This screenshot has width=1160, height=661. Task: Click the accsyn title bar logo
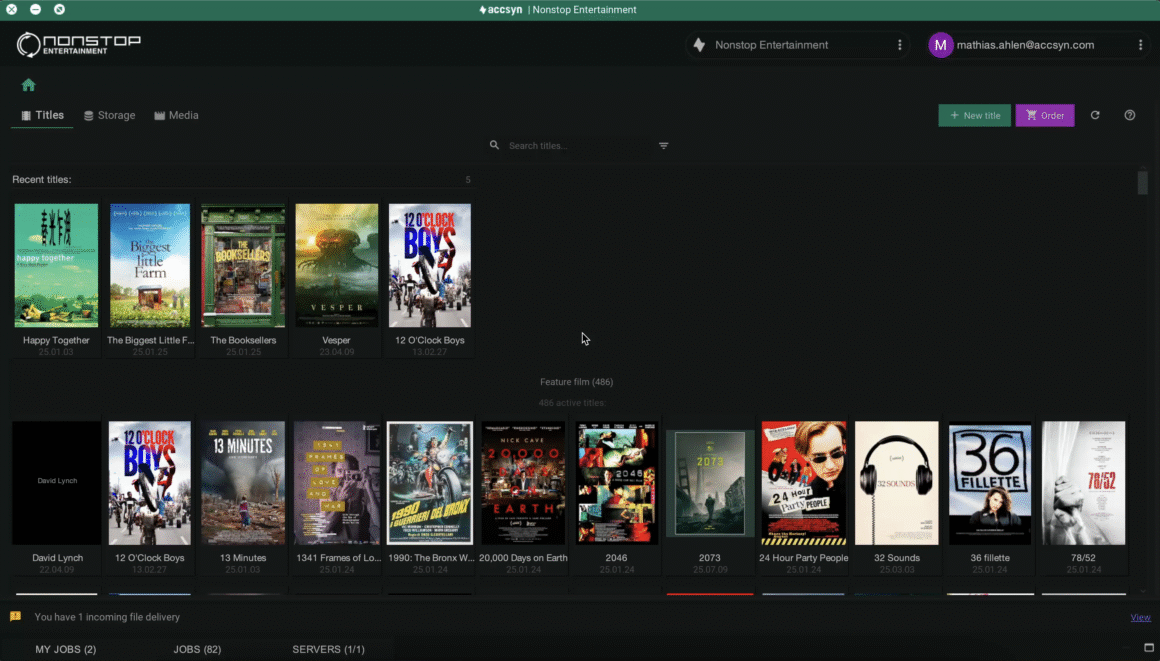pyautogui.click(x=501, y=10)
